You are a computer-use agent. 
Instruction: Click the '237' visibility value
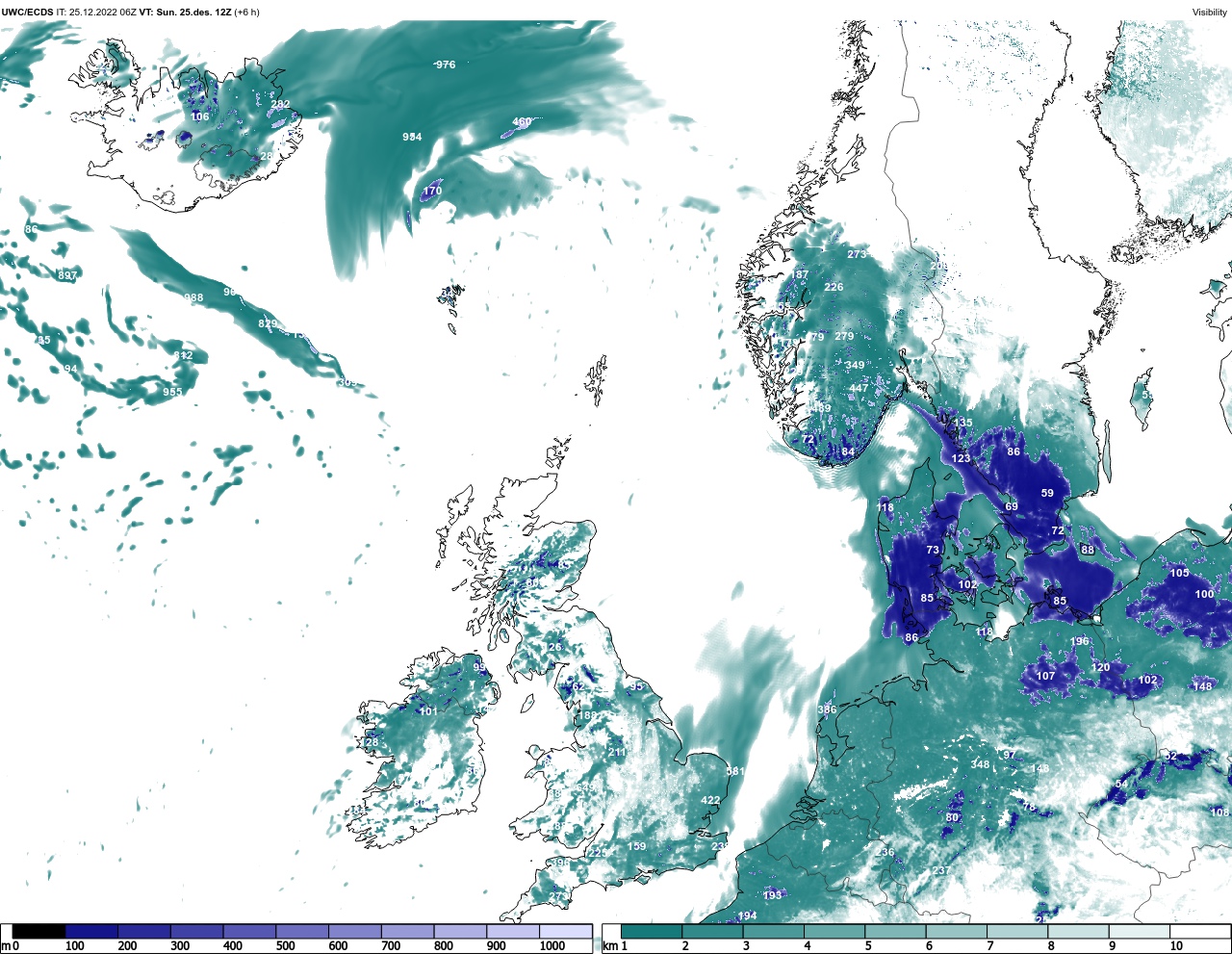pyautogui.click(x=940, y=871)
